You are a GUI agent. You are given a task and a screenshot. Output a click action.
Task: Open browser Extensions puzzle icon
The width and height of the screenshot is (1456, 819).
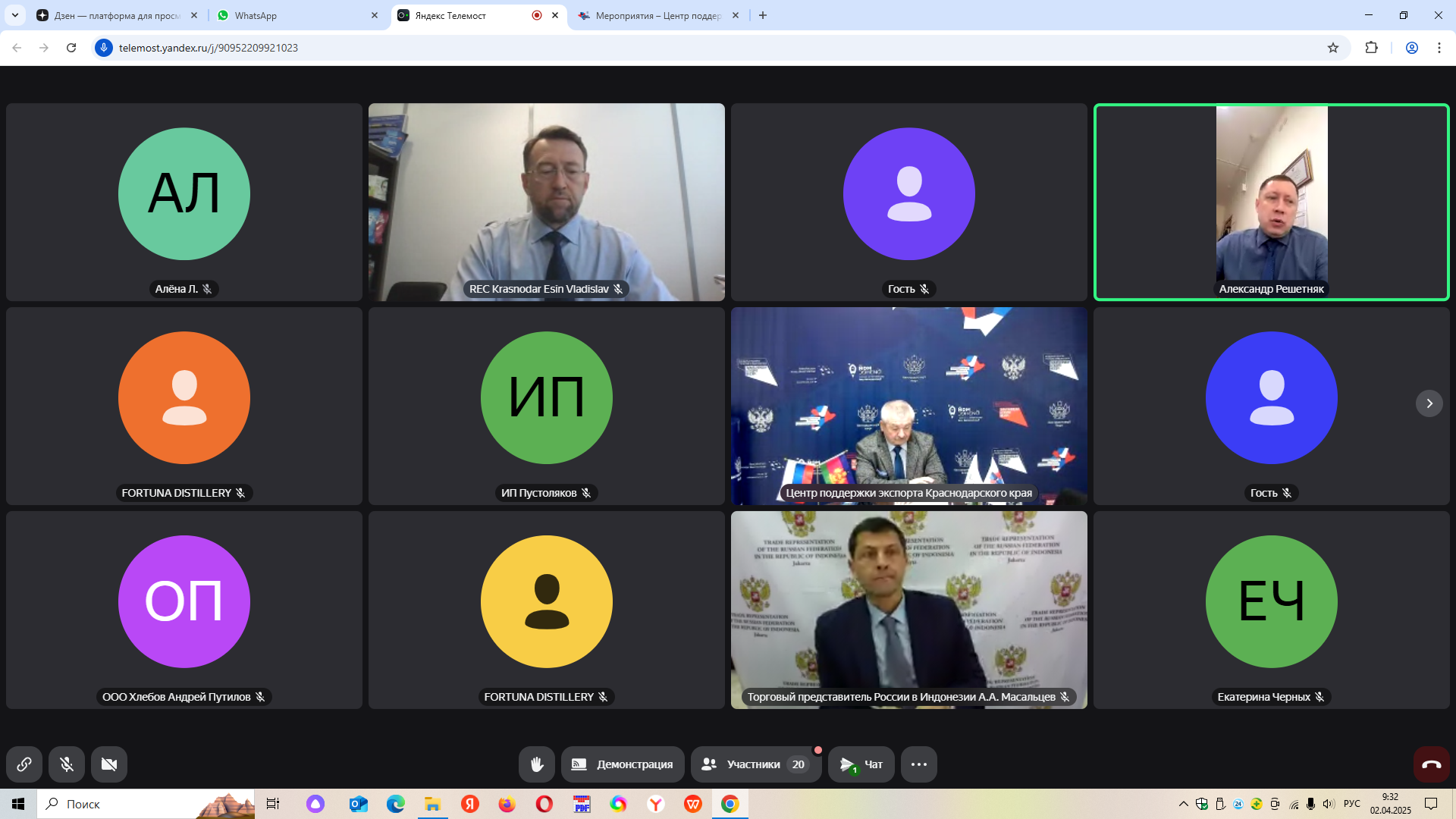click(1371, 48)
